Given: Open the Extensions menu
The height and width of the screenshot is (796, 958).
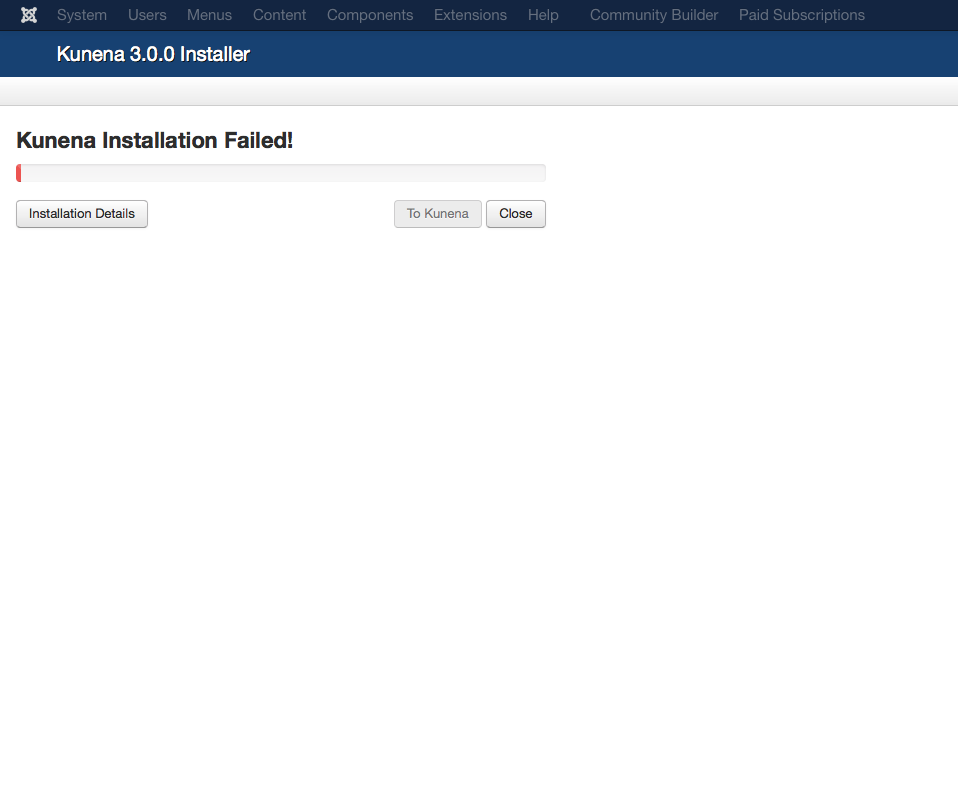Looking at the screenshot, I should tap(470, 15).
